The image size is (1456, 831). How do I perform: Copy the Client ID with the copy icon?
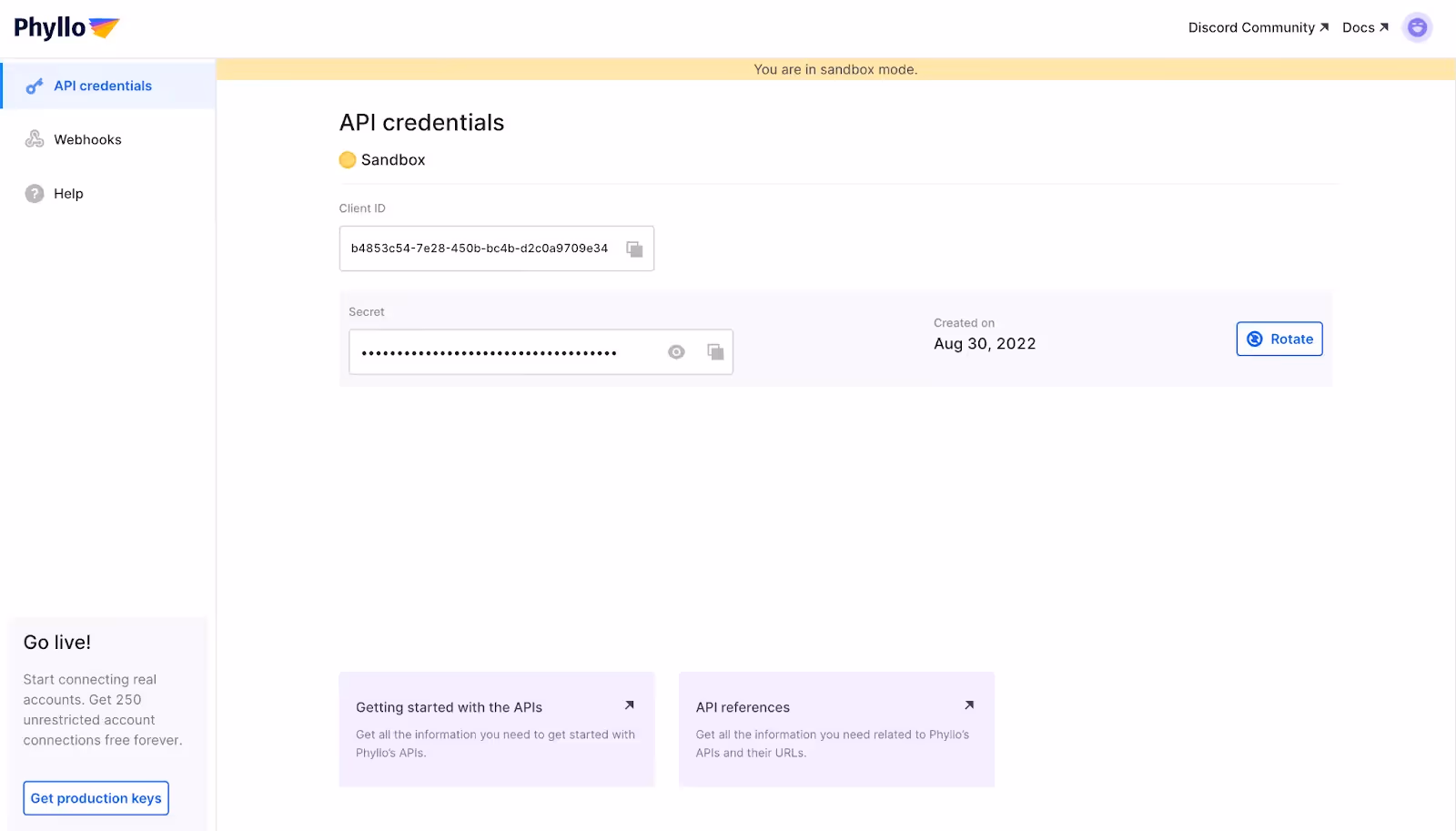tap(634, 248)
